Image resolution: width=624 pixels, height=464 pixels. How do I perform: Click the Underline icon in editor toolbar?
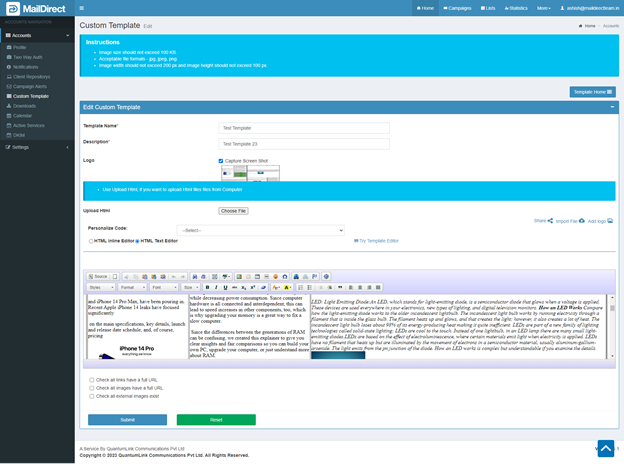[x=225, y=287]
